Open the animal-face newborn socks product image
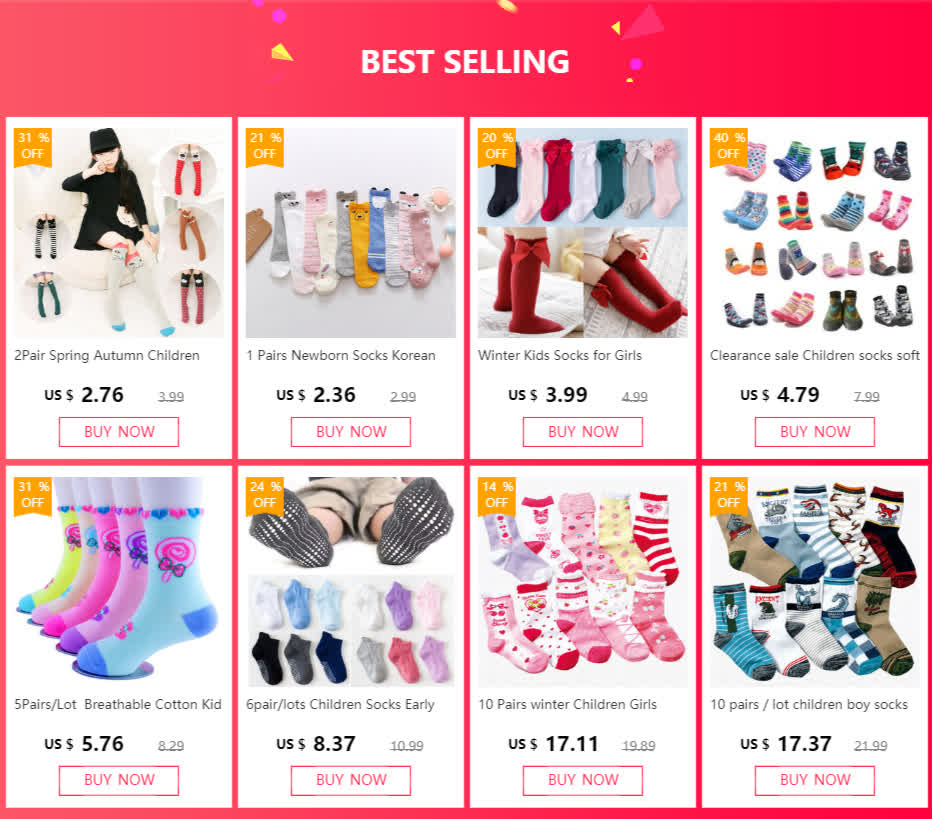This screenshot has width=932, height=819. click(x=351, y=232)
